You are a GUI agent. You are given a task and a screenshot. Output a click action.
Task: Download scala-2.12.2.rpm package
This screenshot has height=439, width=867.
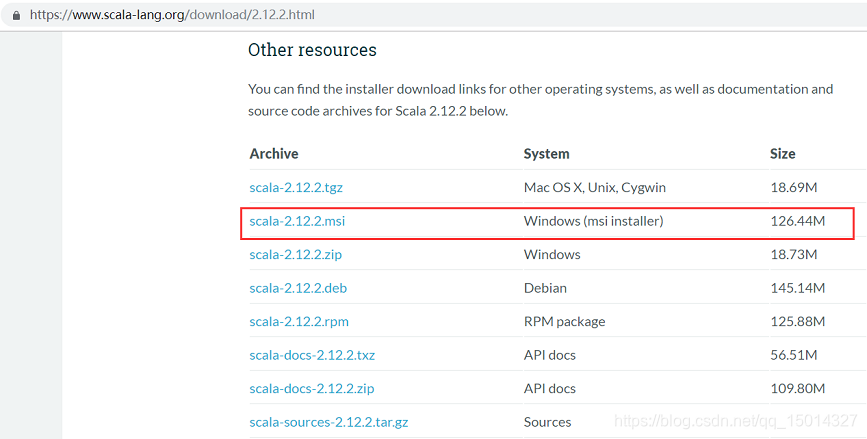pos(299,321)
